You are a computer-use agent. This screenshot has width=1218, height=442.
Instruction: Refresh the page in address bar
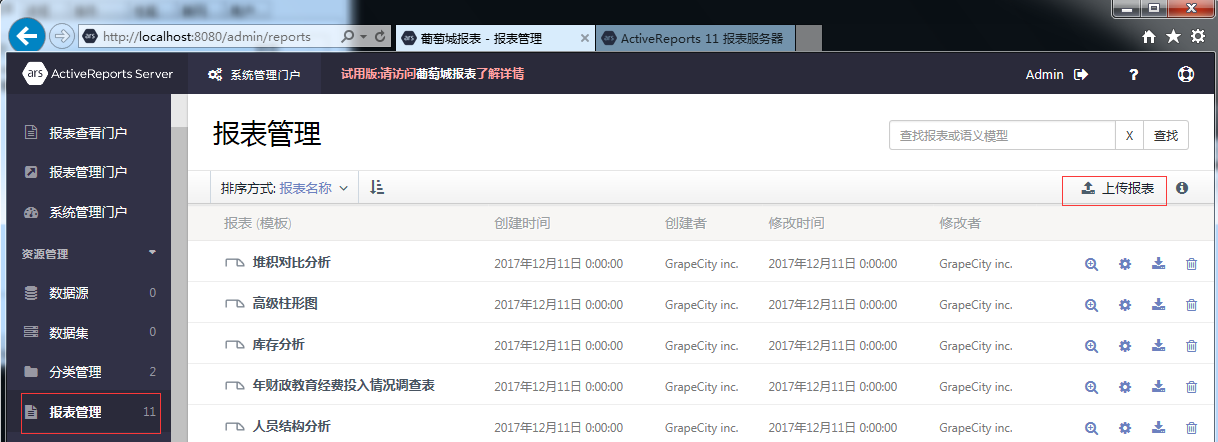(380, 36)
